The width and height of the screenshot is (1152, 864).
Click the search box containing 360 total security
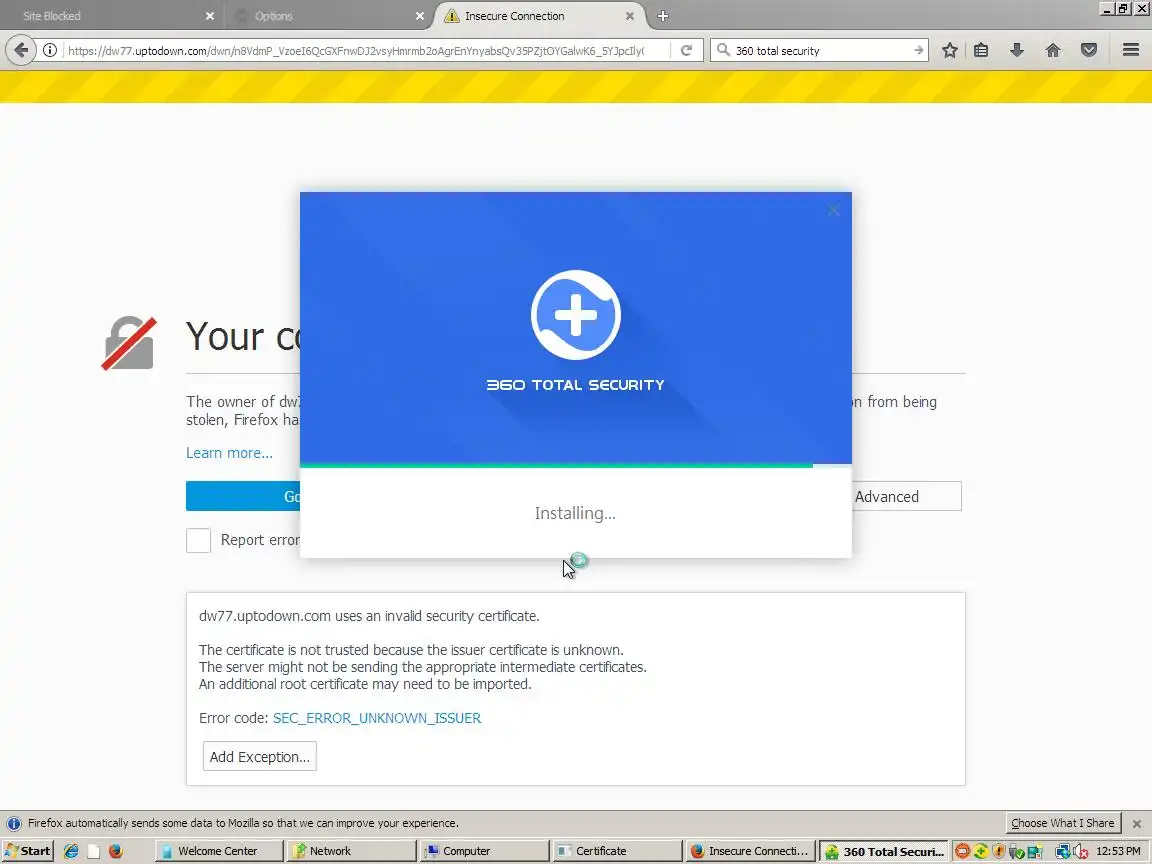[819, 50]
